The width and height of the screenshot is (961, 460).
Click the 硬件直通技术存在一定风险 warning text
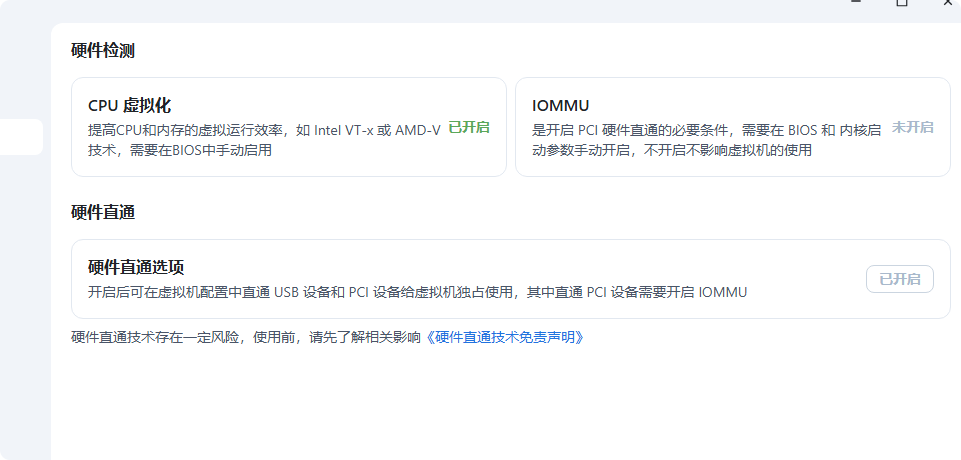[246, 337]
